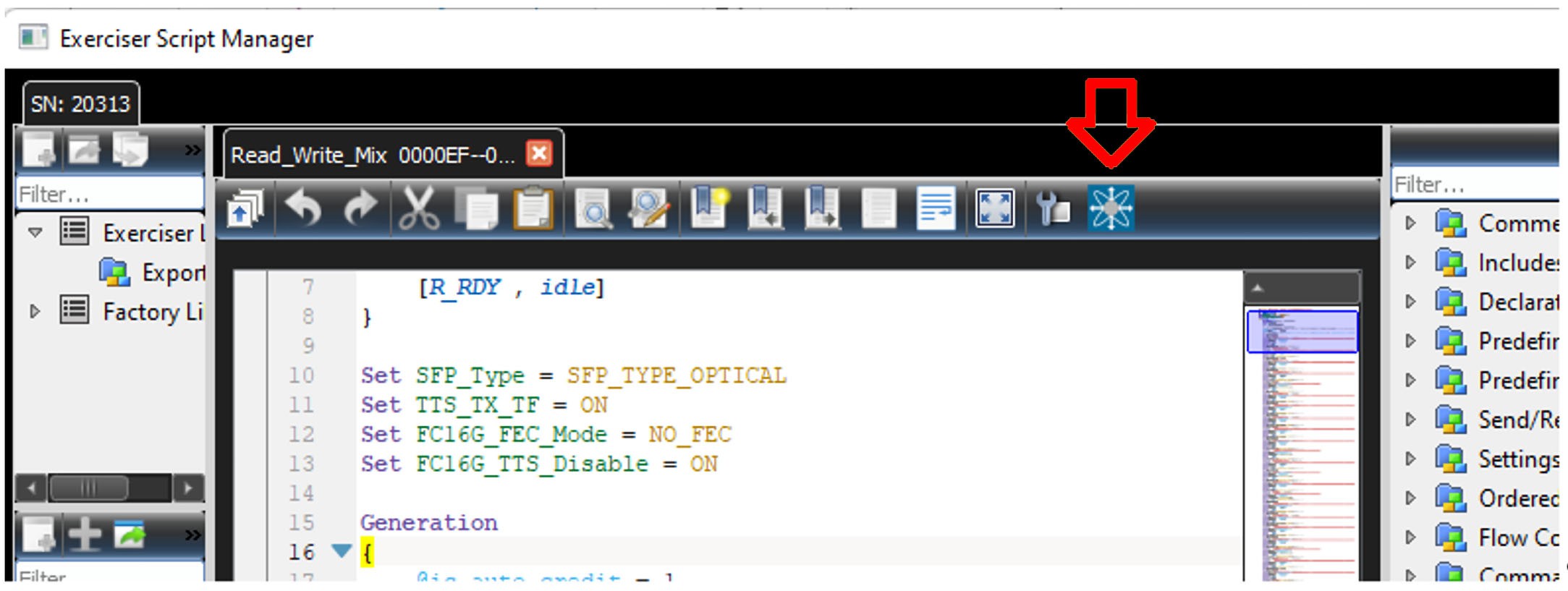
Task: Expand the Factory Li tree node
Action: click(x=35, y=312)
